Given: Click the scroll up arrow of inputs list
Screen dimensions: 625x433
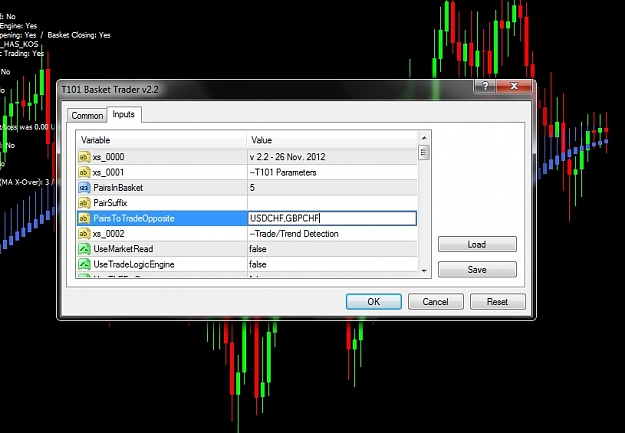Looking at the screenshot, I should 424,138.
